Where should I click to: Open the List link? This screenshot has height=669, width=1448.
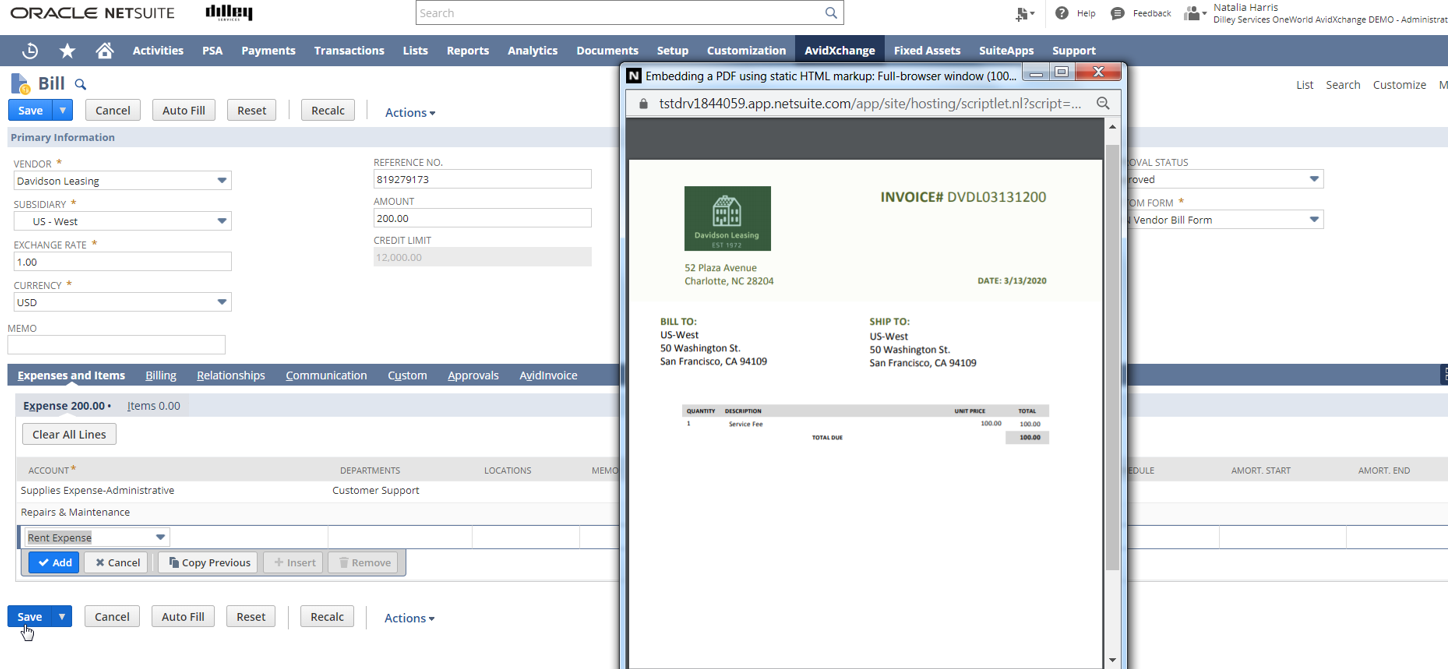tap(1305, 85)
